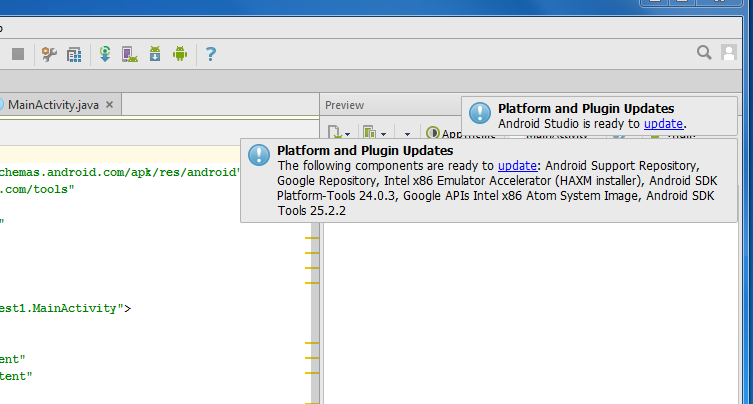This screenshot has height=404, width=753.
Task: Click the user account icon
Action: [x=729, y=52]
